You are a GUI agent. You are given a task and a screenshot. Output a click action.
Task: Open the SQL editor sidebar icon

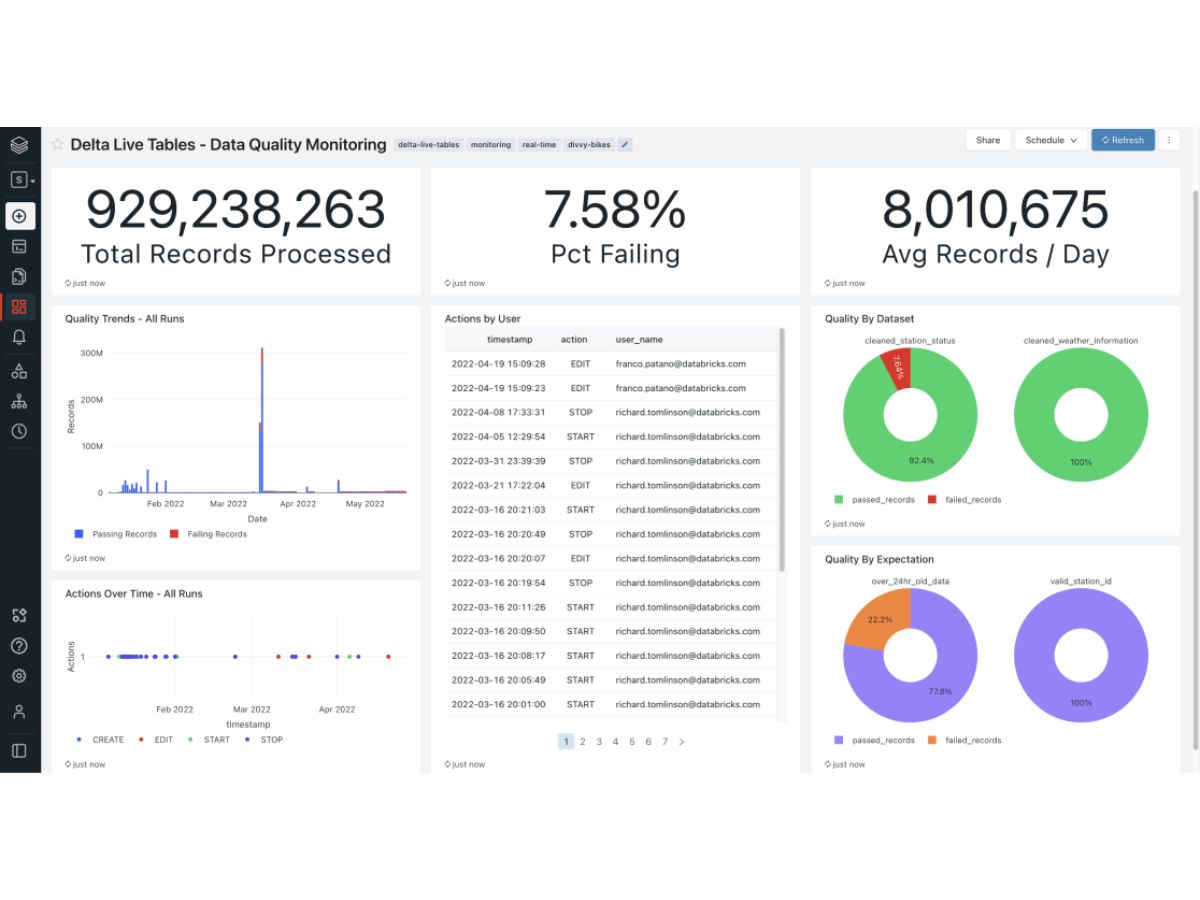click(x=19, y=246)
